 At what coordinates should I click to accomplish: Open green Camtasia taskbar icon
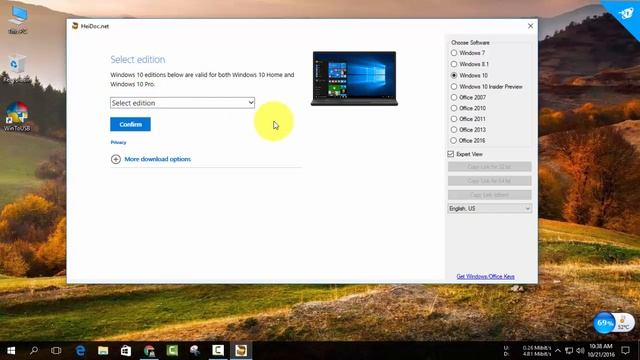click(172, 350)
